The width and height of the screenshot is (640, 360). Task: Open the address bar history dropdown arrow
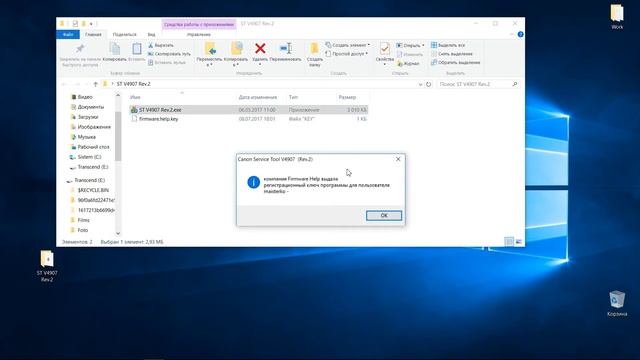click(420, 84)
